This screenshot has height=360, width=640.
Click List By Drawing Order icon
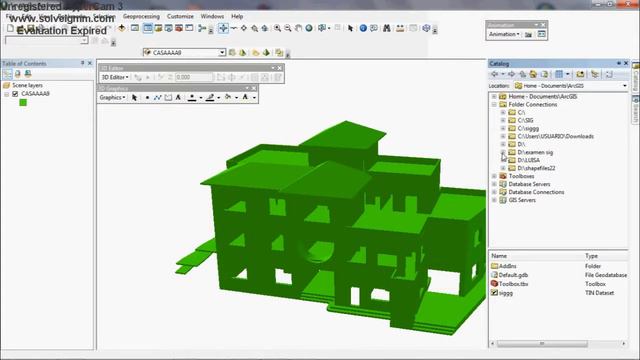[7, 74]
